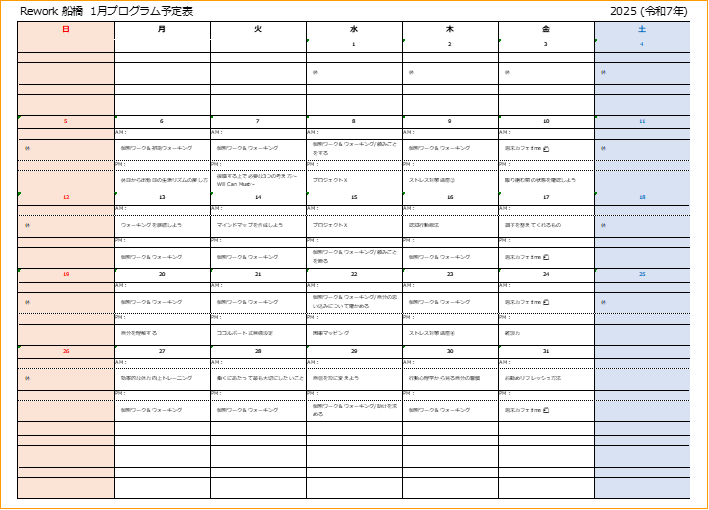Screen dimensions: 709x510
Task: Click the 'マインドマップ' entry on January 14
Action: point(250,225)
